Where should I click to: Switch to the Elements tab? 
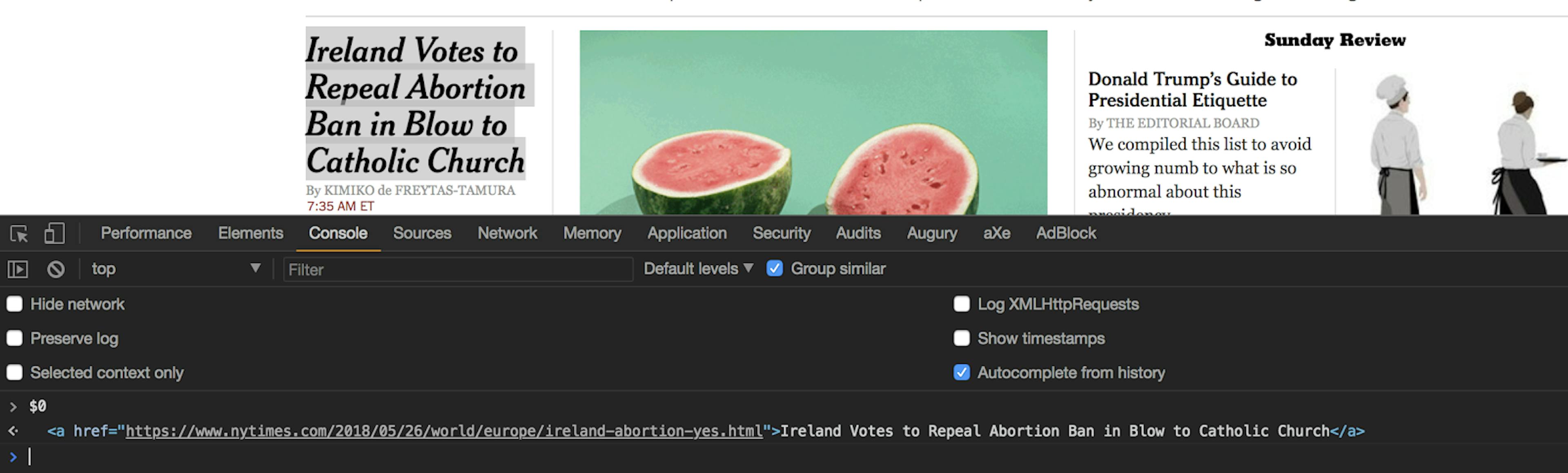[250, 234]
